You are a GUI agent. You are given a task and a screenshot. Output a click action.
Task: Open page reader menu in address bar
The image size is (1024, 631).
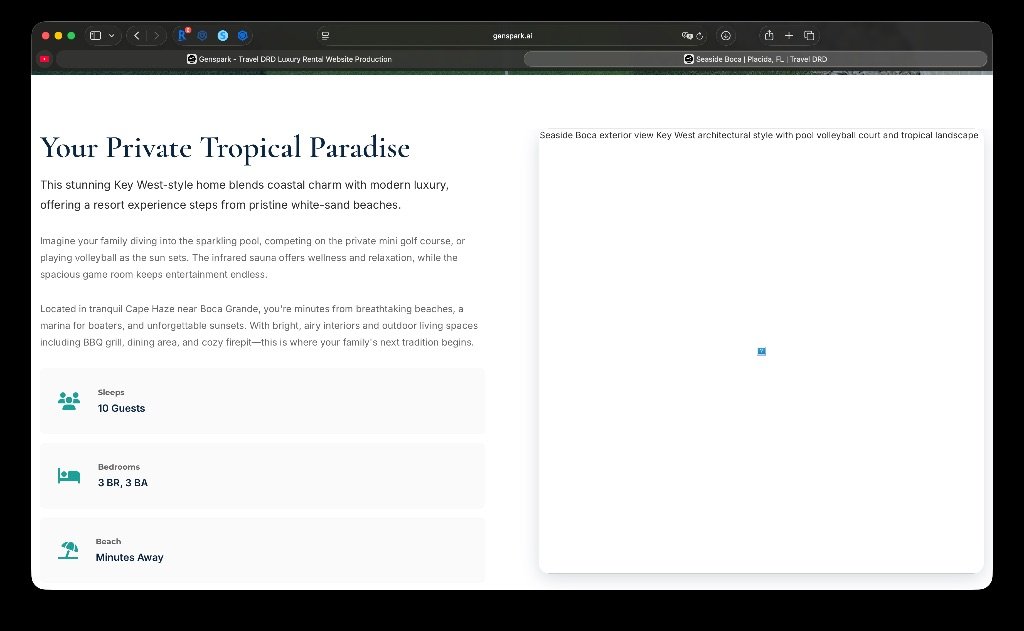pos(325,35)
